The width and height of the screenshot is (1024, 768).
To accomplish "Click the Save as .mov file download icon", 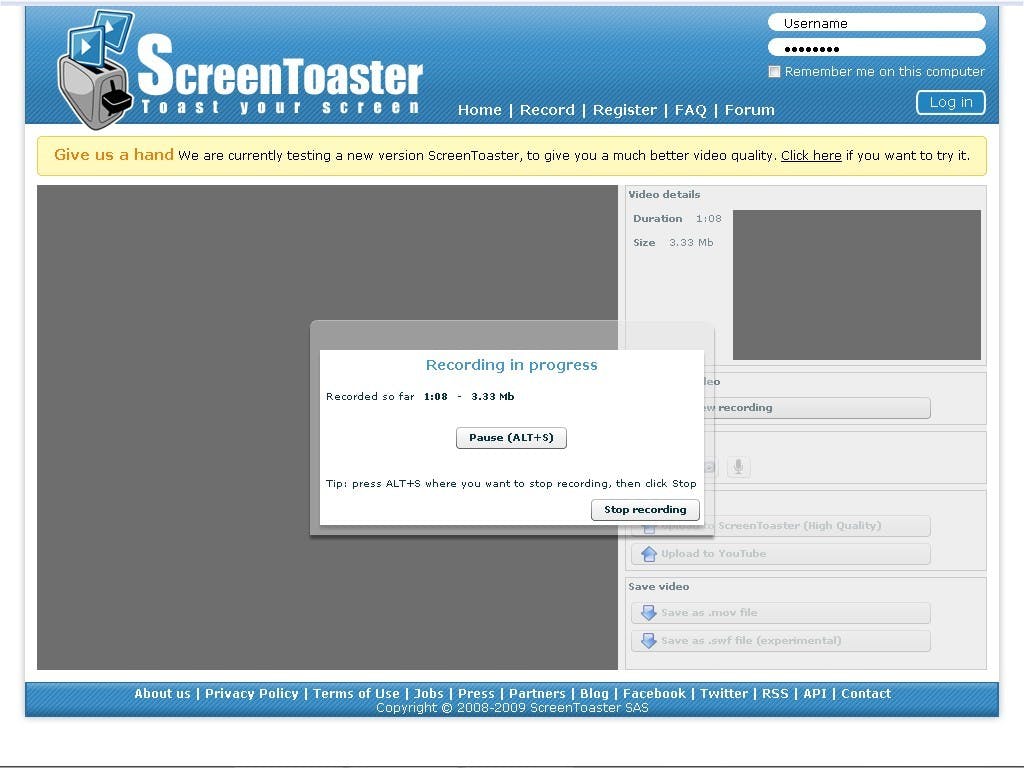I will 648,613.
